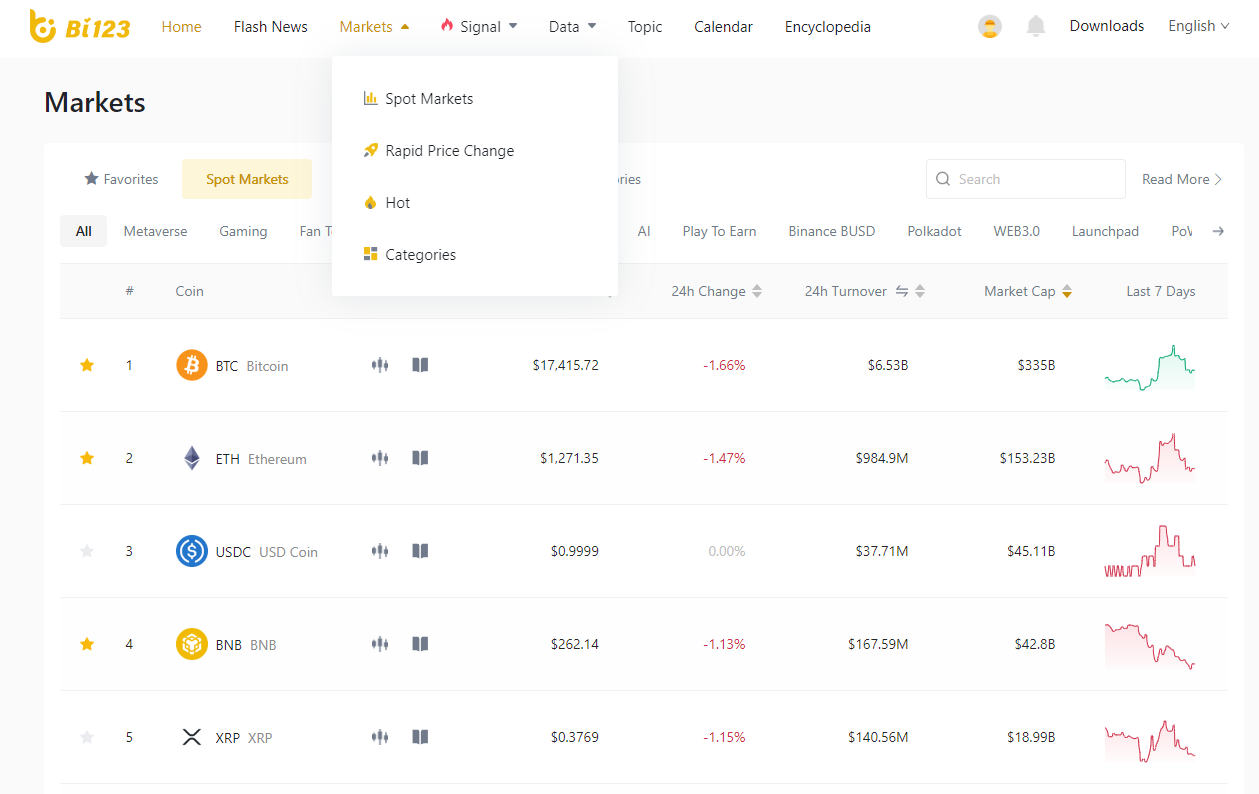Image resolution: width=1259 pixels, height=794 pixels.
Task: Click the magnifier icon in the search box
Action: click(x=943, y=179)
